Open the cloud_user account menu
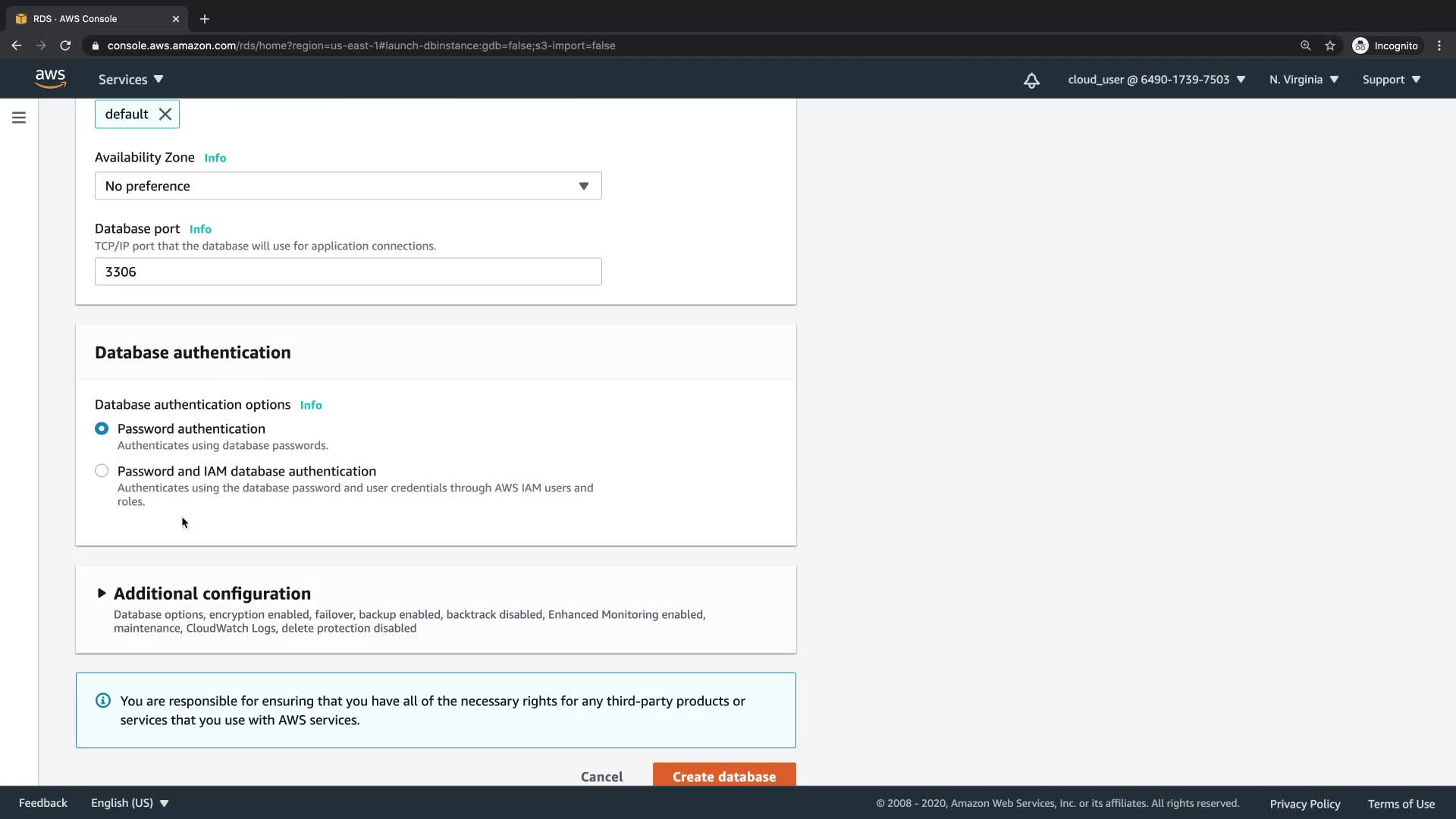The width and height of the screenshot is (1456, 819). click(1156, 80)
